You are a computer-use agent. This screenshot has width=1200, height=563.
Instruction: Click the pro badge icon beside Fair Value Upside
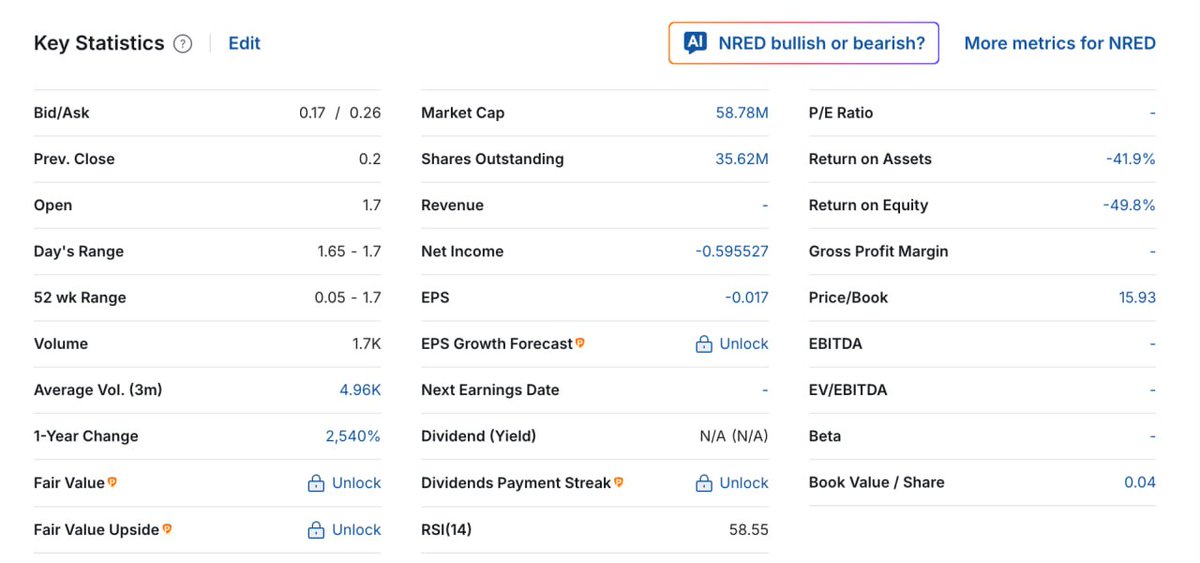pyautogui.click(x=167, y=529)
